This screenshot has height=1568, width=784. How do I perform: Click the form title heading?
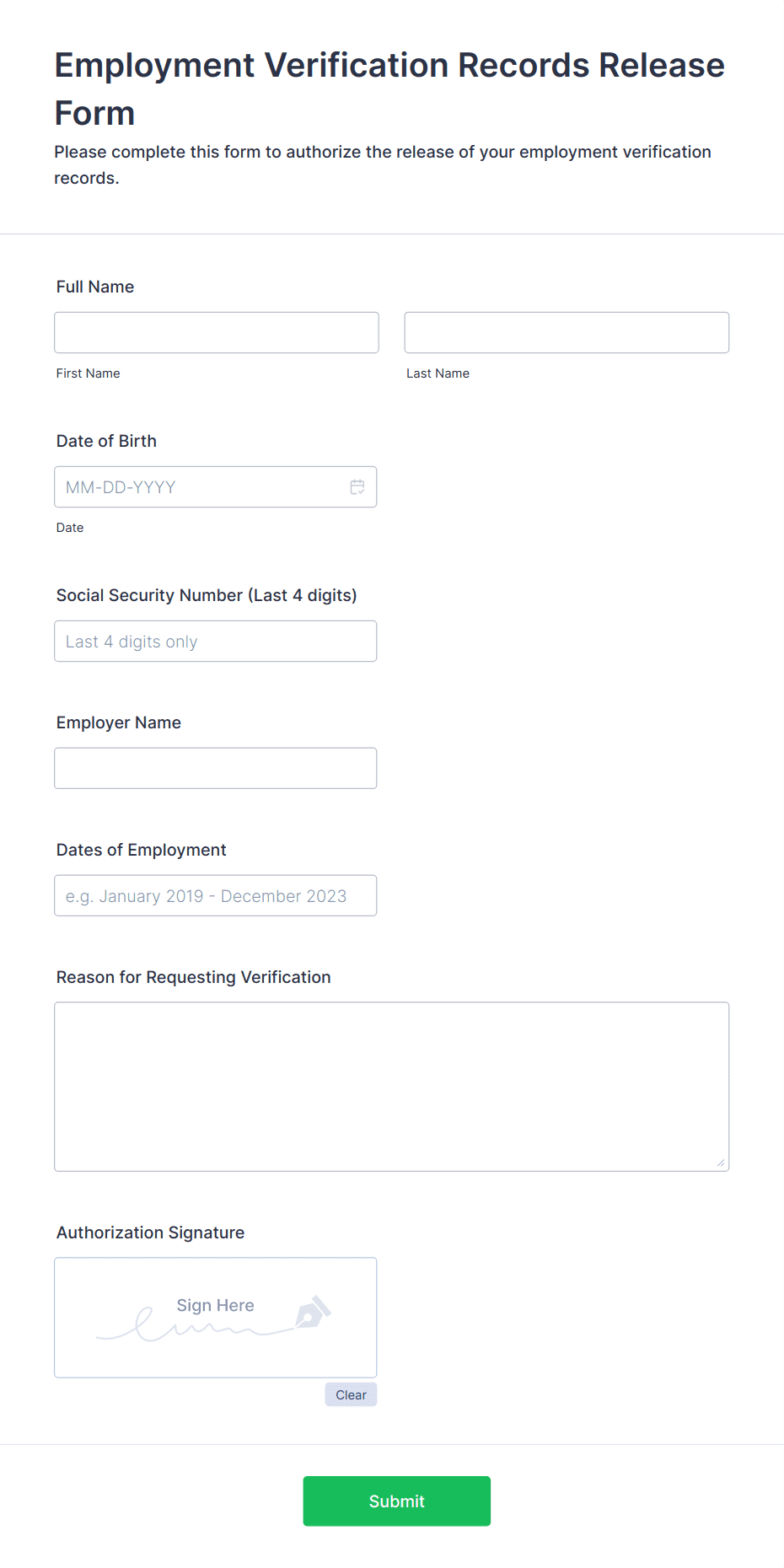click(389, 89)
